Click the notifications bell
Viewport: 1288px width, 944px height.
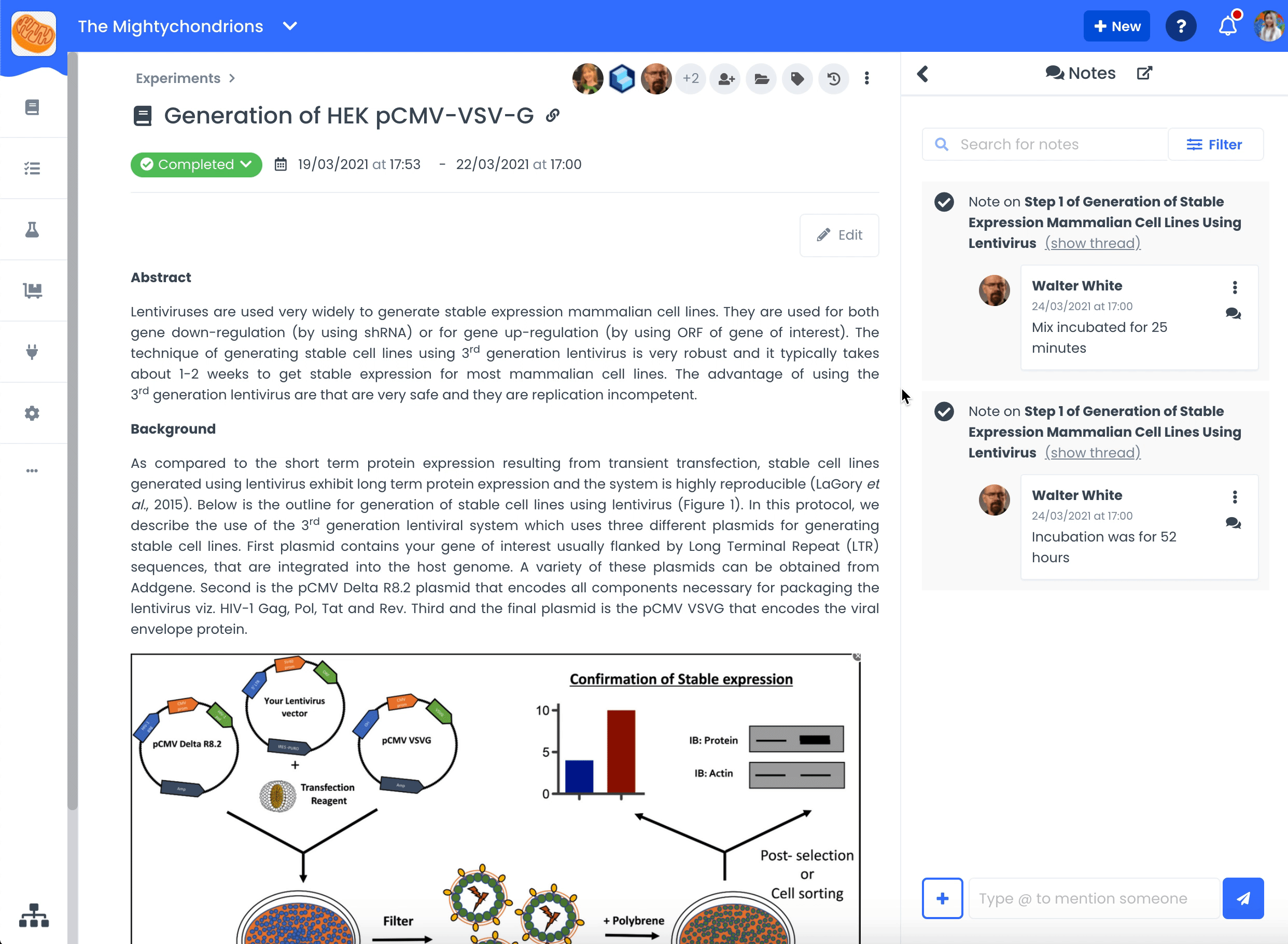[x=1227, y=26]
